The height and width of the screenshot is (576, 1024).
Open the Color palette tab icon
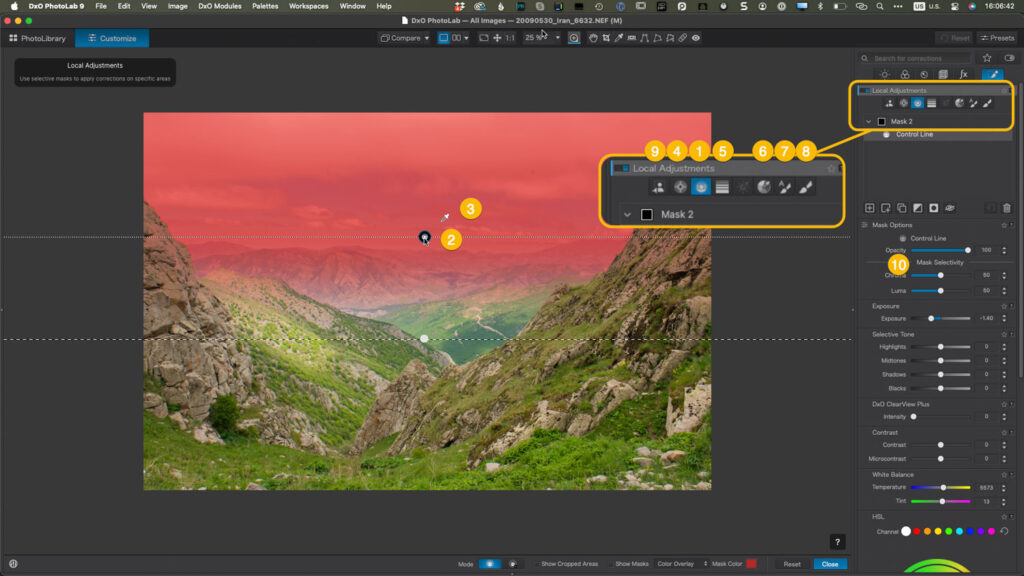point(904,74)
